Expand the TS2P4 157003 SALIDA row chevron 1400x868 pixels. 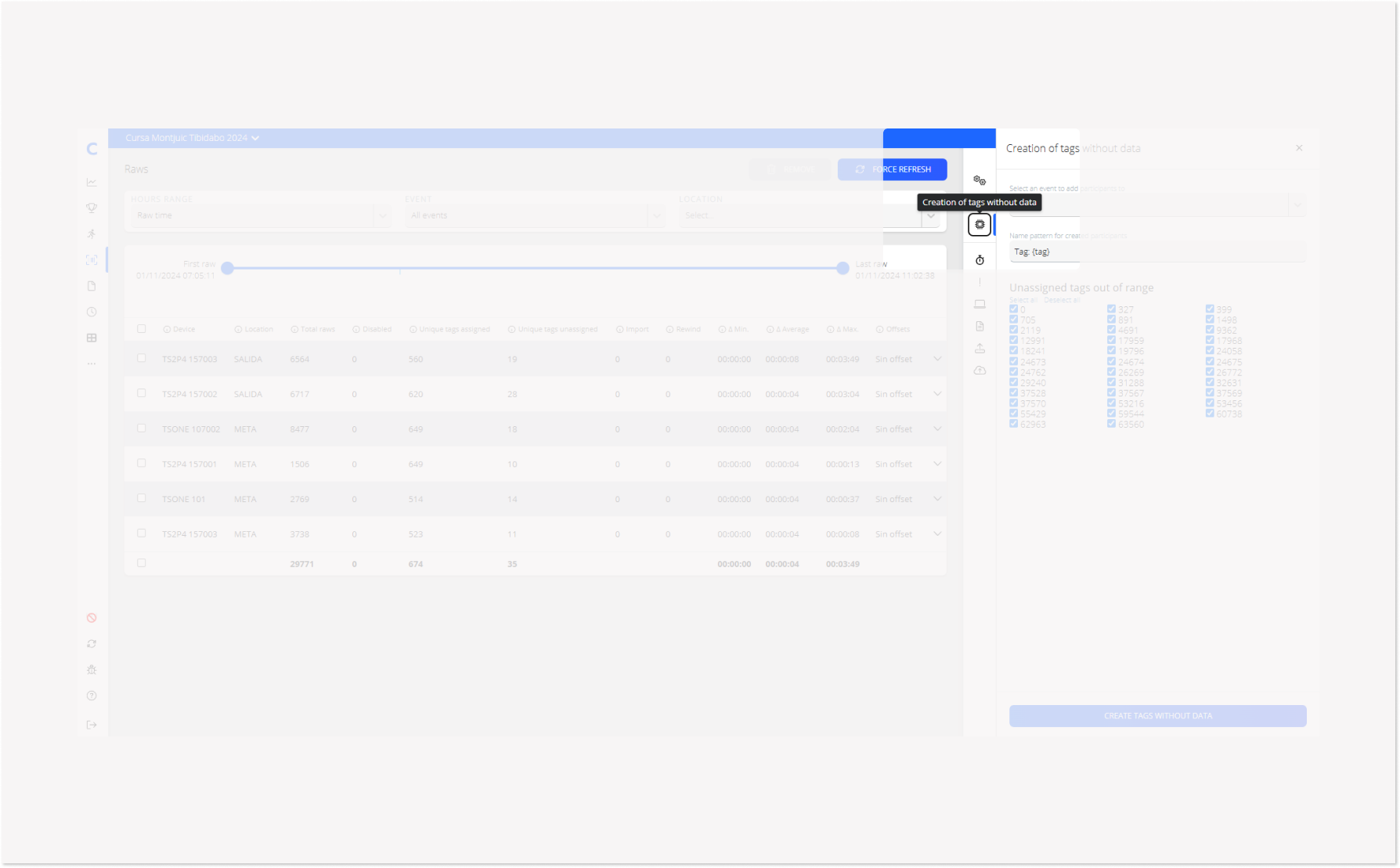tap(937, 359)
